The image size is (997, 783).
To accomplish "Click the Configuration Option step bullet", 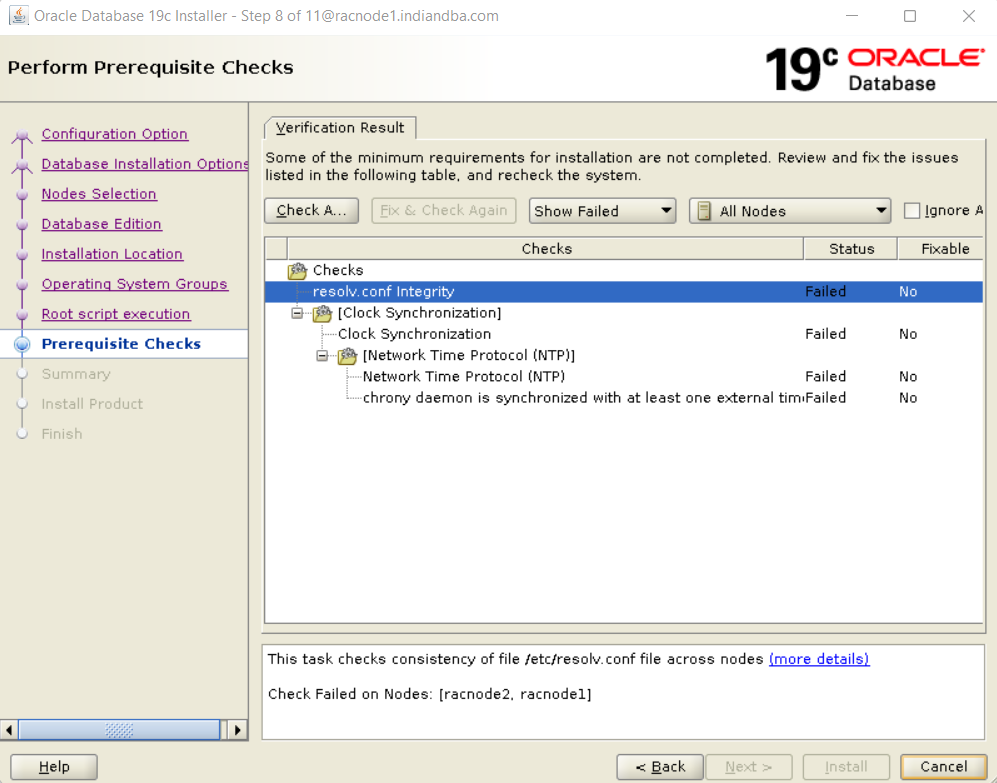I will tap(22, 135).
